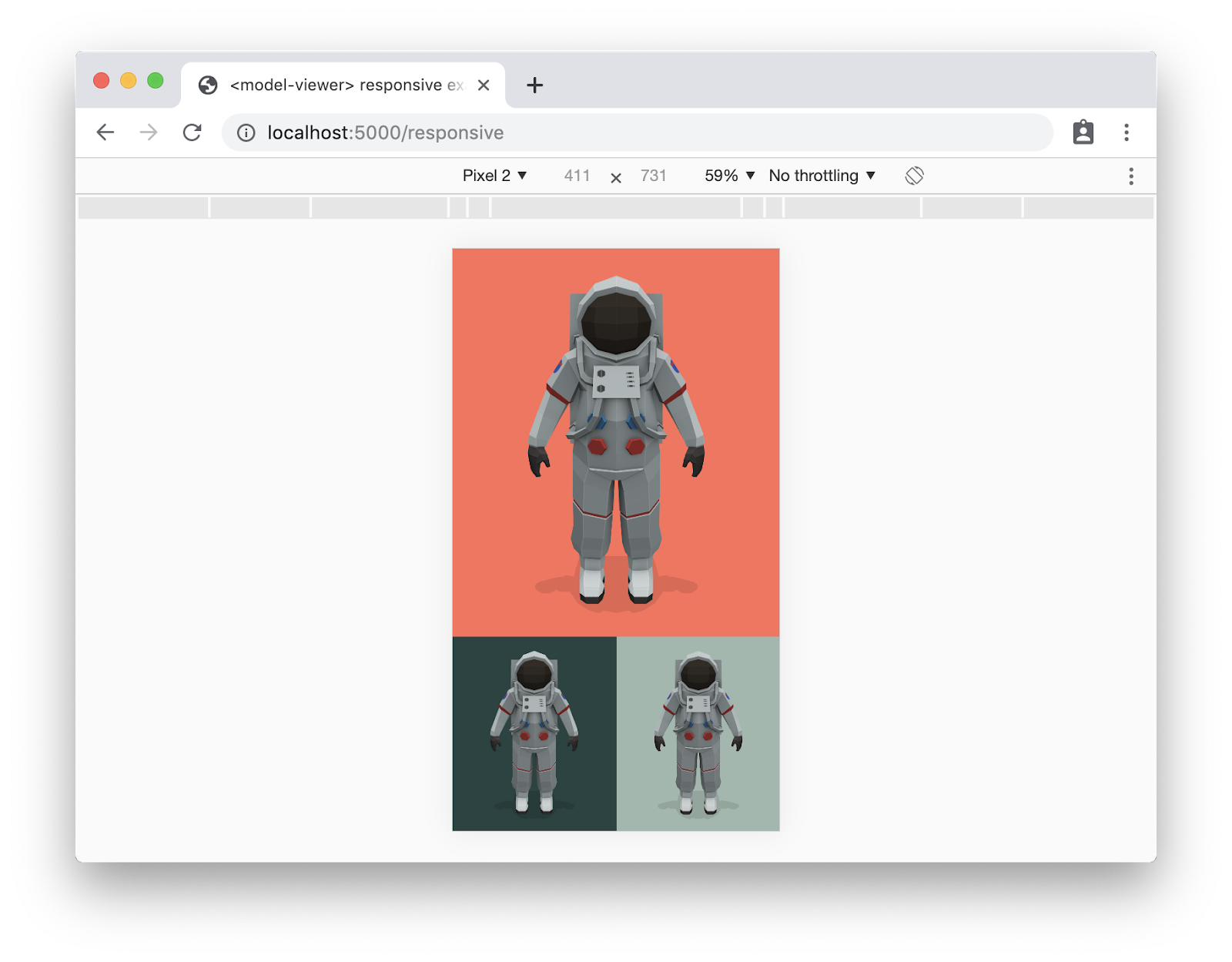
Task: Open the 59% zoom dropdown
Action: coord(729,176)
